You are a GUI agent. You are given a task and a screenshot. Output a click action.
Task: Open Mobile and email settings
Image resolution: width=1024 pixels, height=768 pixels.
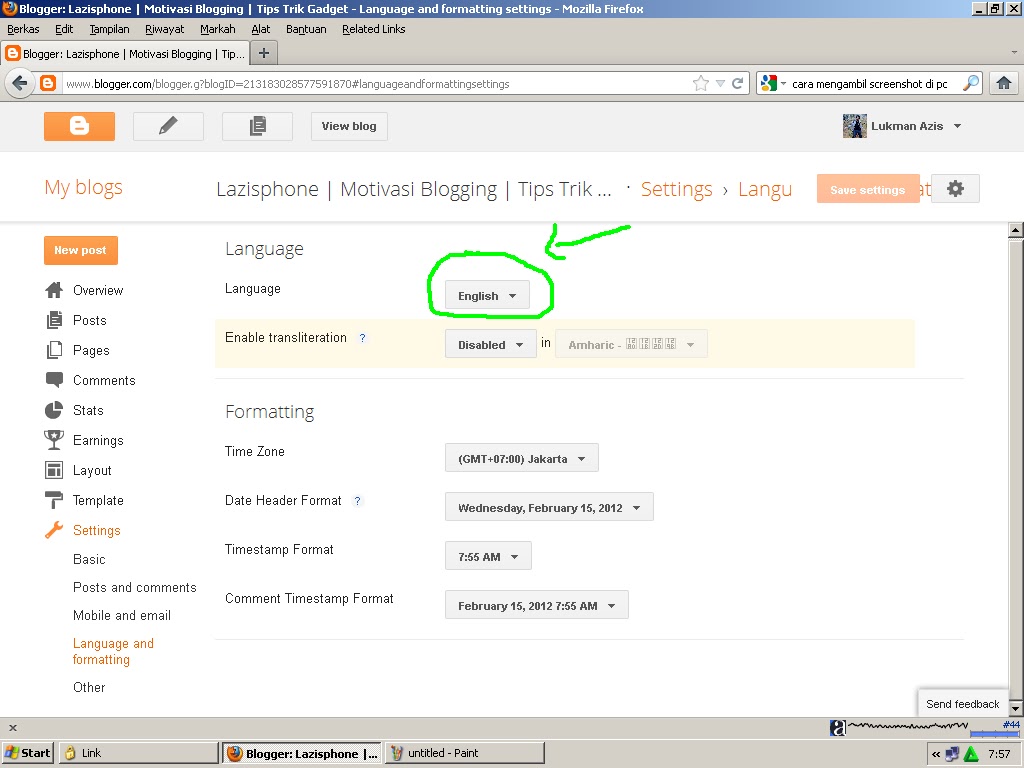click(122, 615)
